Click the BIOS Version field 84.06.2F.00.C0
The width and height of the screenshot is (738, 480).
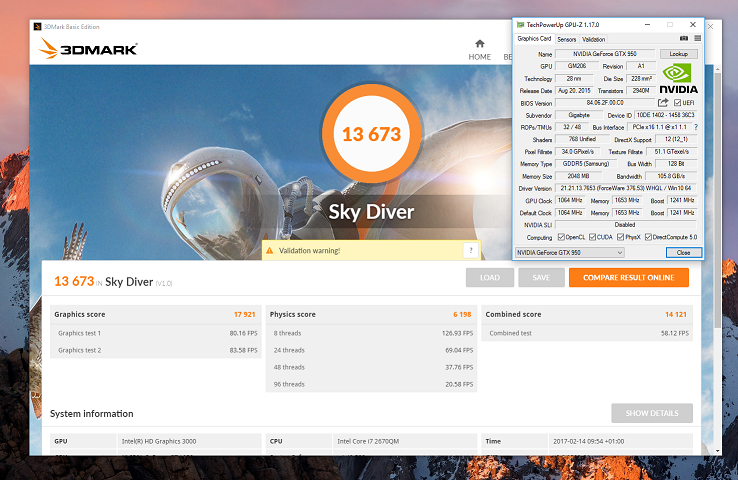(x=605, y=103)
